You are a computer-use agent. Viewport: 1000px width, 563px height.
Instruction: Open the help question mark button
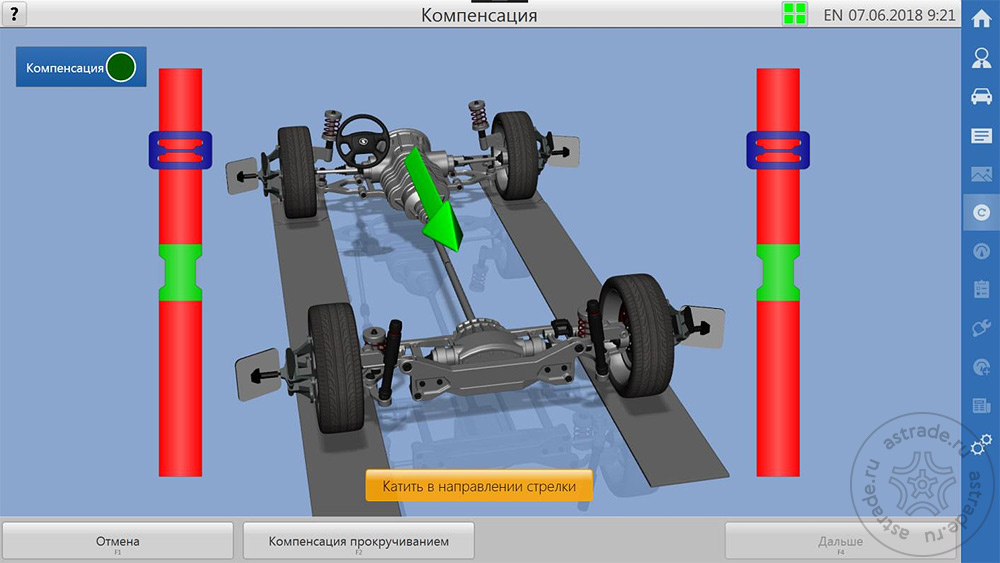13,13
